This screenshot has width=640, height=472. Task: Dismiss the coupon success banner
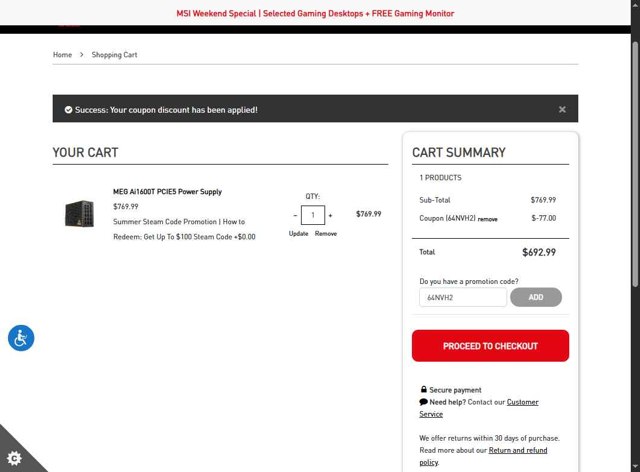(562, 109)
